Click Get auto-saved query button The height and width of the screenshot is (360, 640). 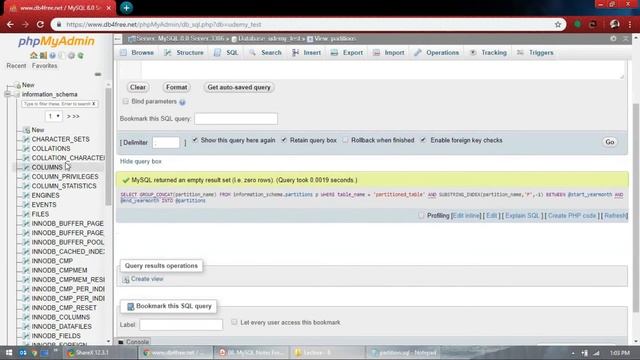coord(239,87)
